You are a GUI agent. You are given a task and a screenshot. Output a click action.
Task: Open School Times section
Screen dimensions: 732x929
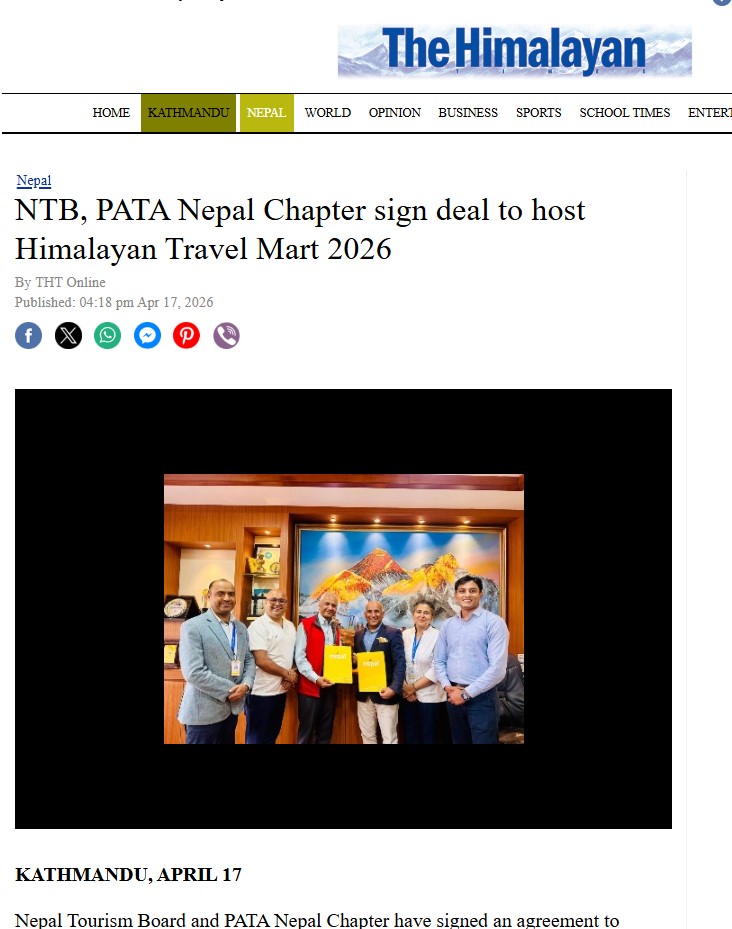(625, 113)
